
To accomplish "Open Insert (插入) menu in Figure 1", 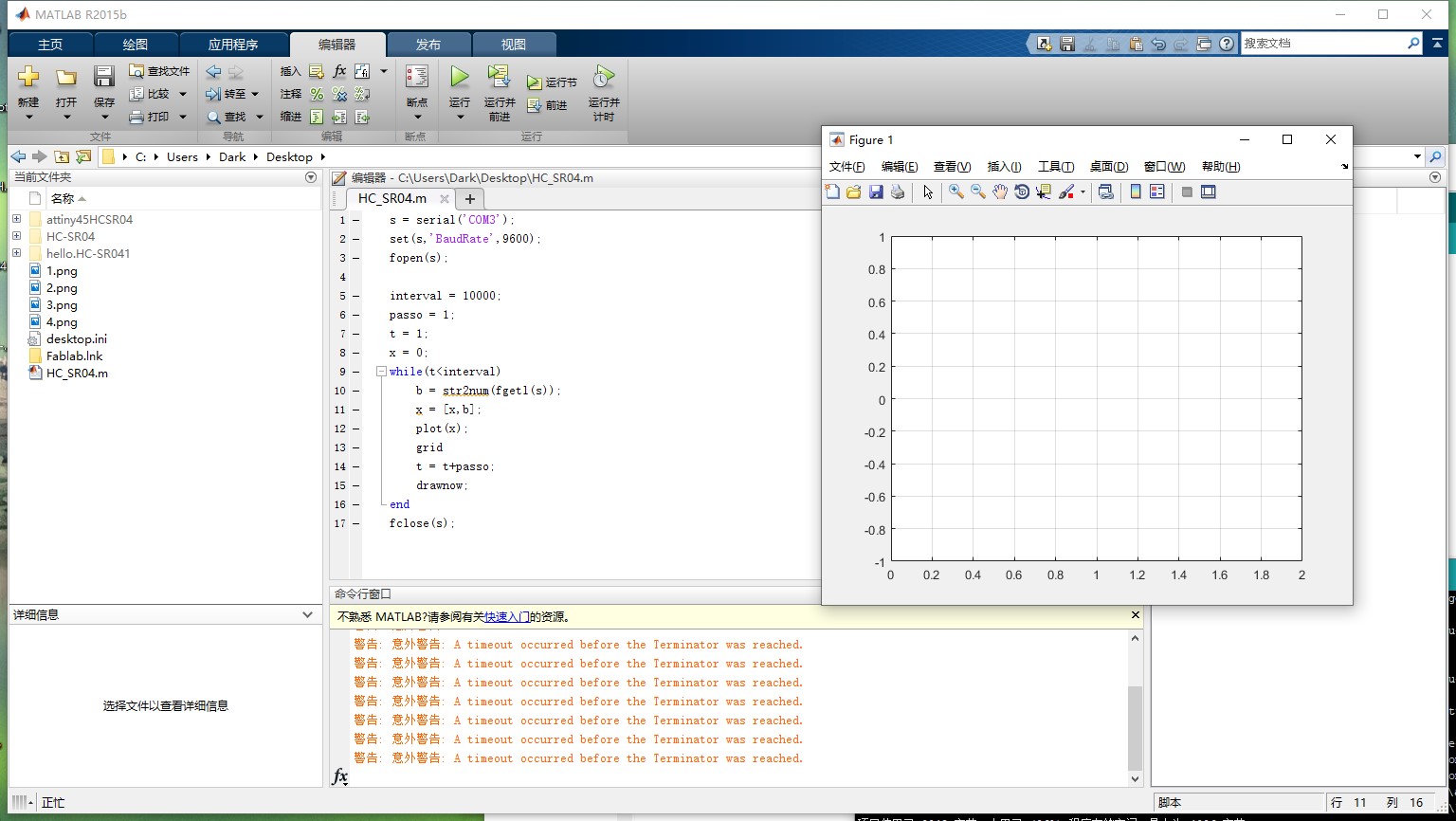I will point(1005,167).
